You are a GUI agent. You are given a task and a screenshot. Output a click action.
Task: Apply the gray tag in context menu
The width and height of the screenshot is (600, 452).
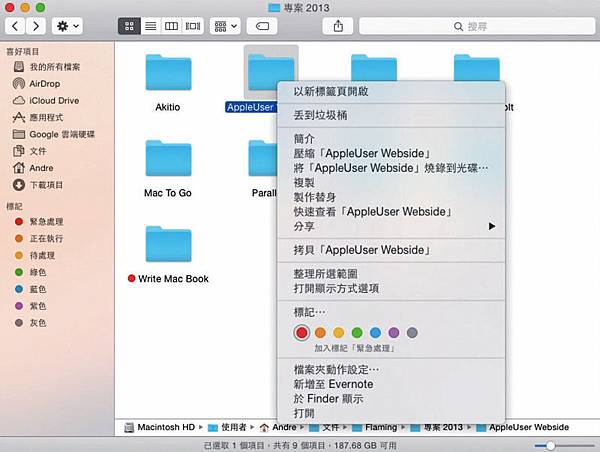pyautogui.click(x=412, y=333)
